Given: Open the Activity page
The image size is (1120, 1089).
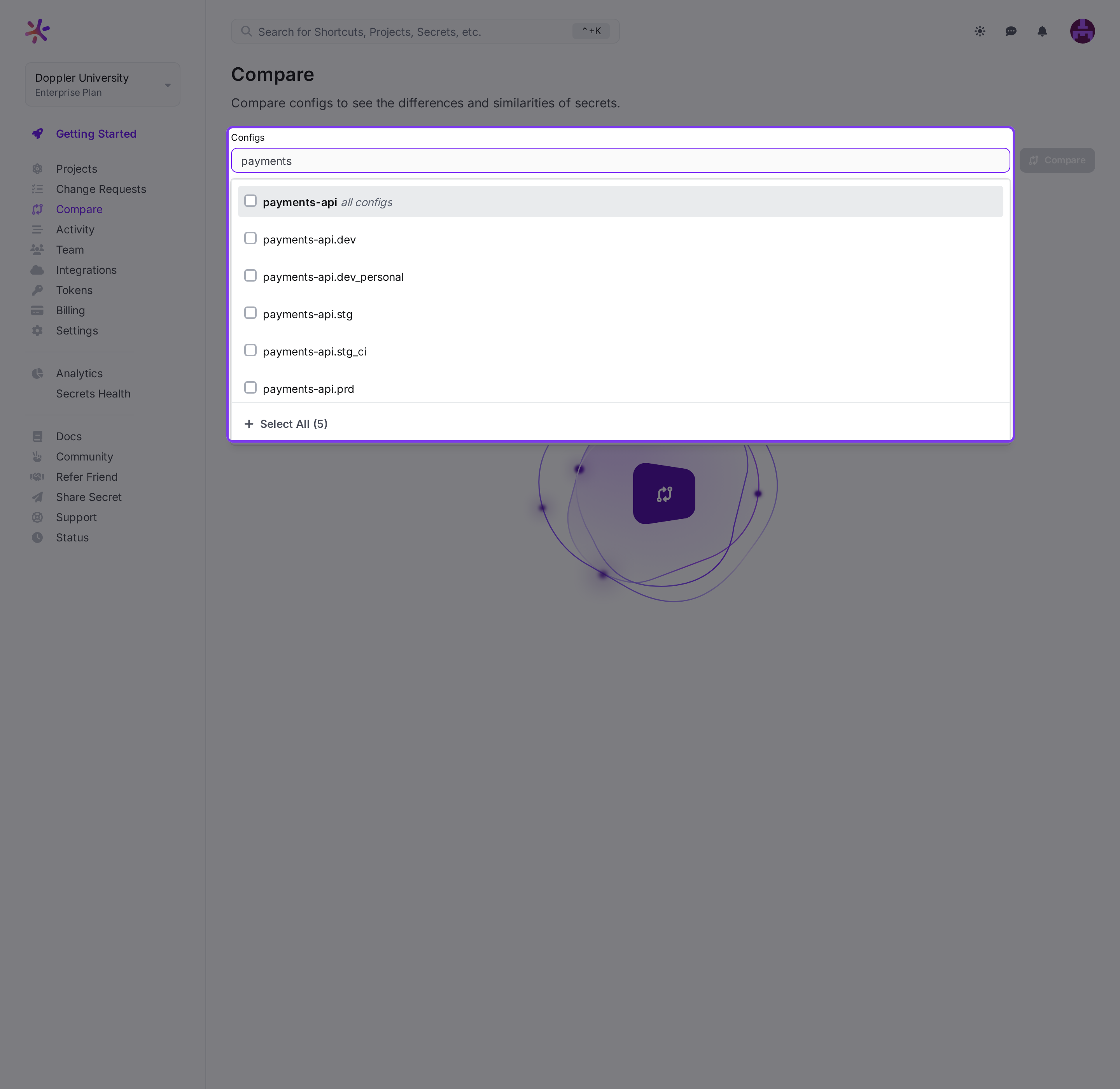Looking at the screenshot, I should tap(75, 230).
